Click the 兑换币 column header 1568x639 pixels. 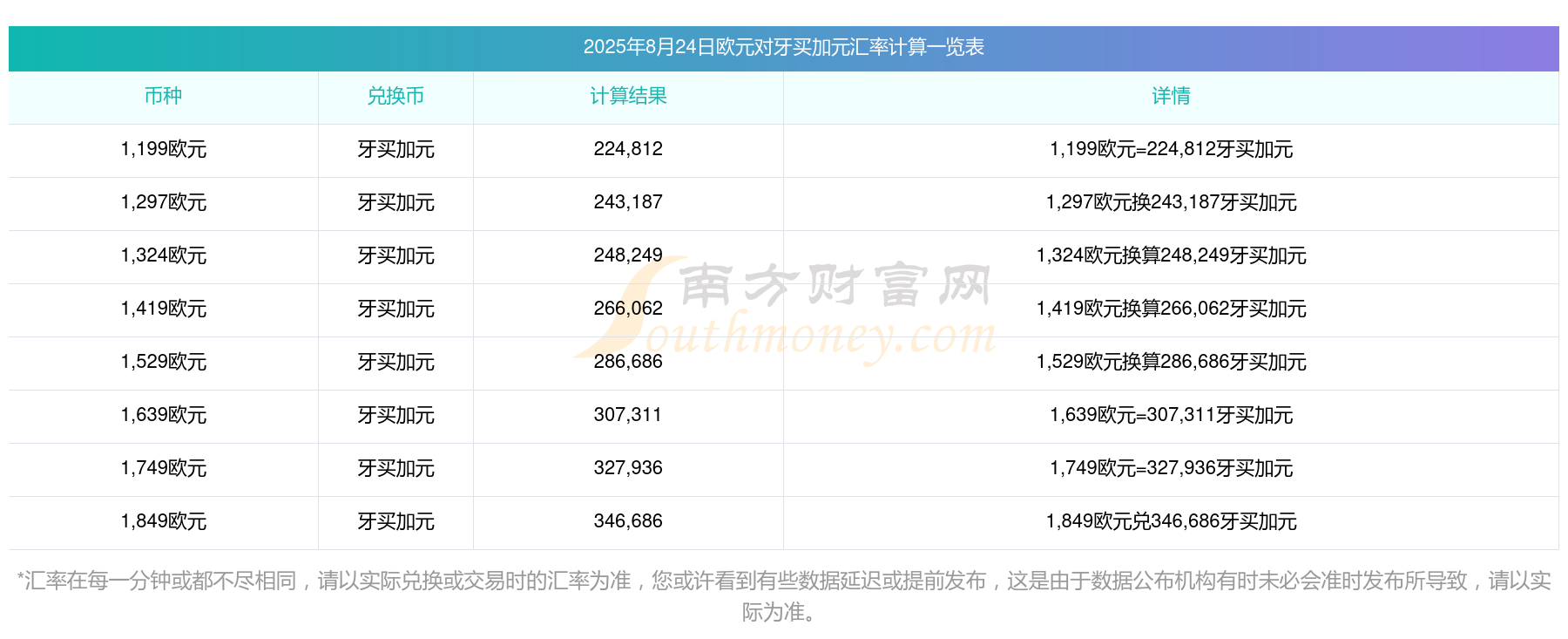coord(395,96)
